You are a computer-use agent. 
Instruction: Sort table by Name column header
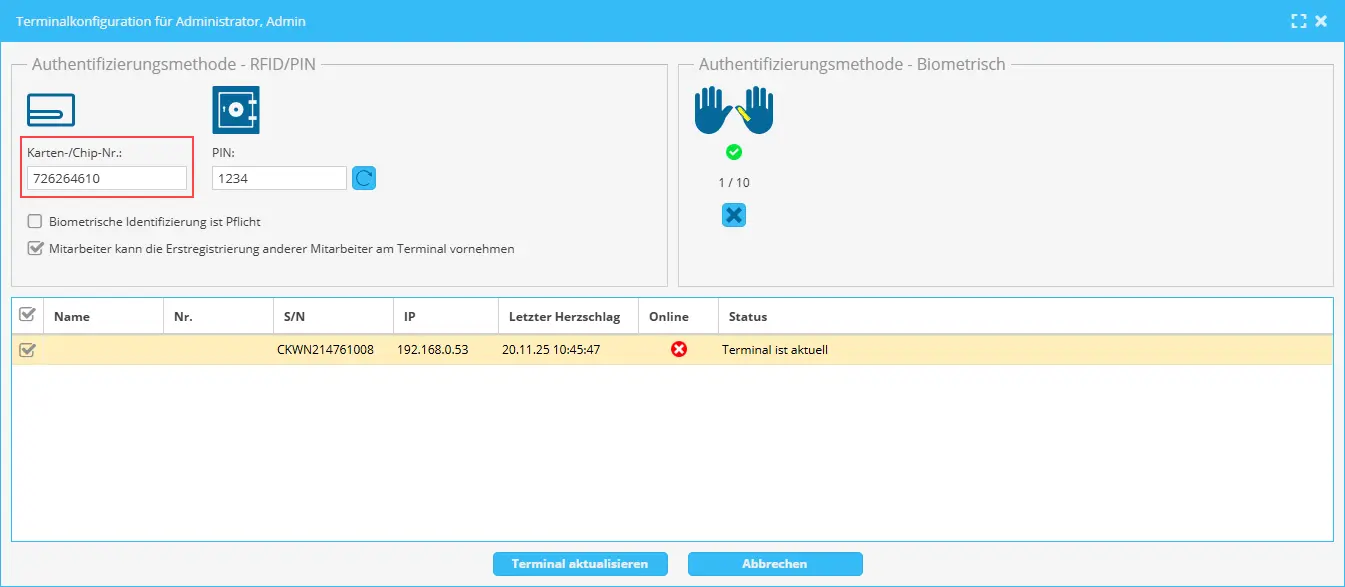(x=72, y=316)
